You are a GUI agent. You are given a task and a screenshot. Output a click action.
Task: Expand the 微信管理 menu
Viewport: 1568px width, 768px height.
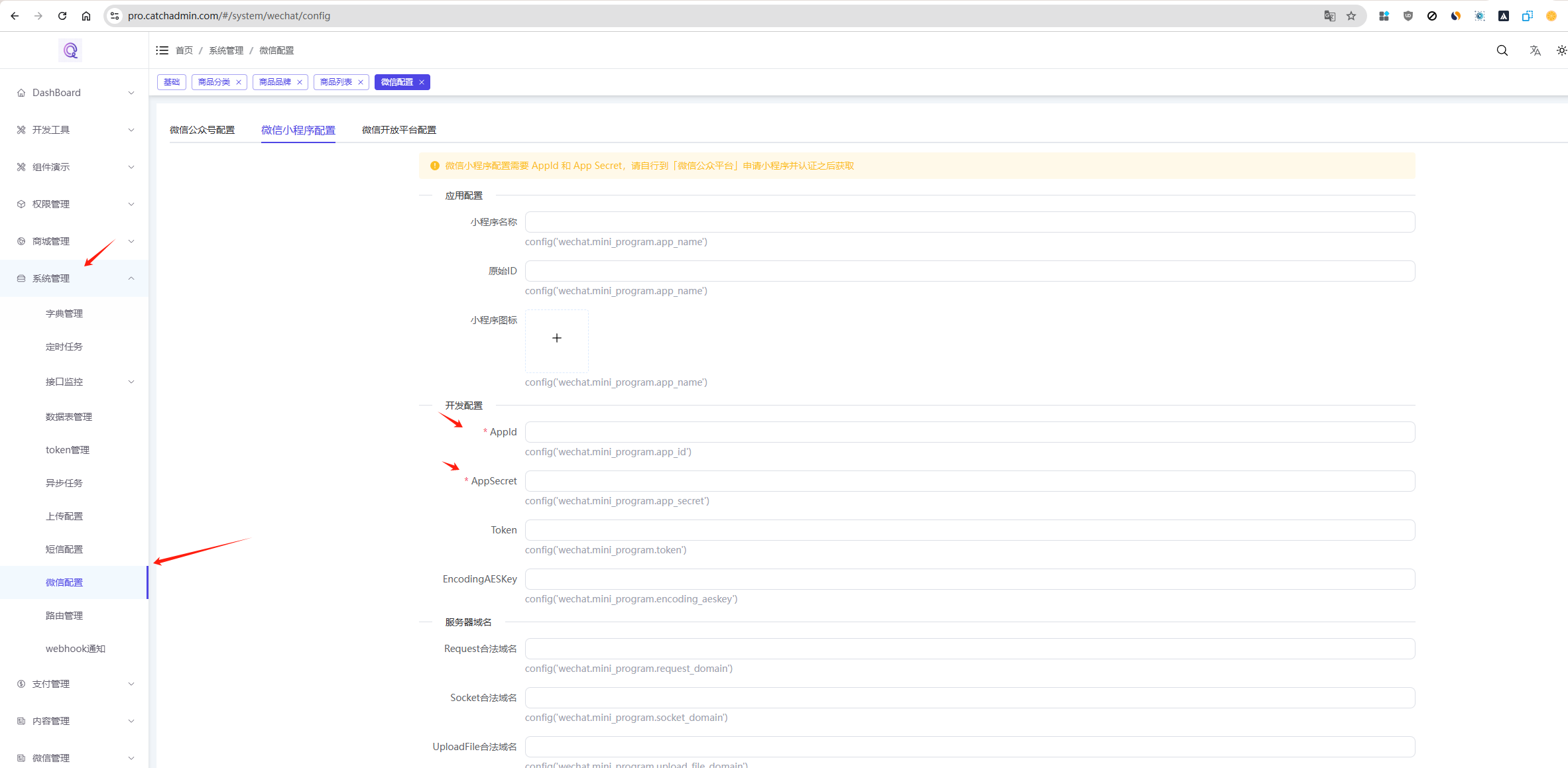74,757
